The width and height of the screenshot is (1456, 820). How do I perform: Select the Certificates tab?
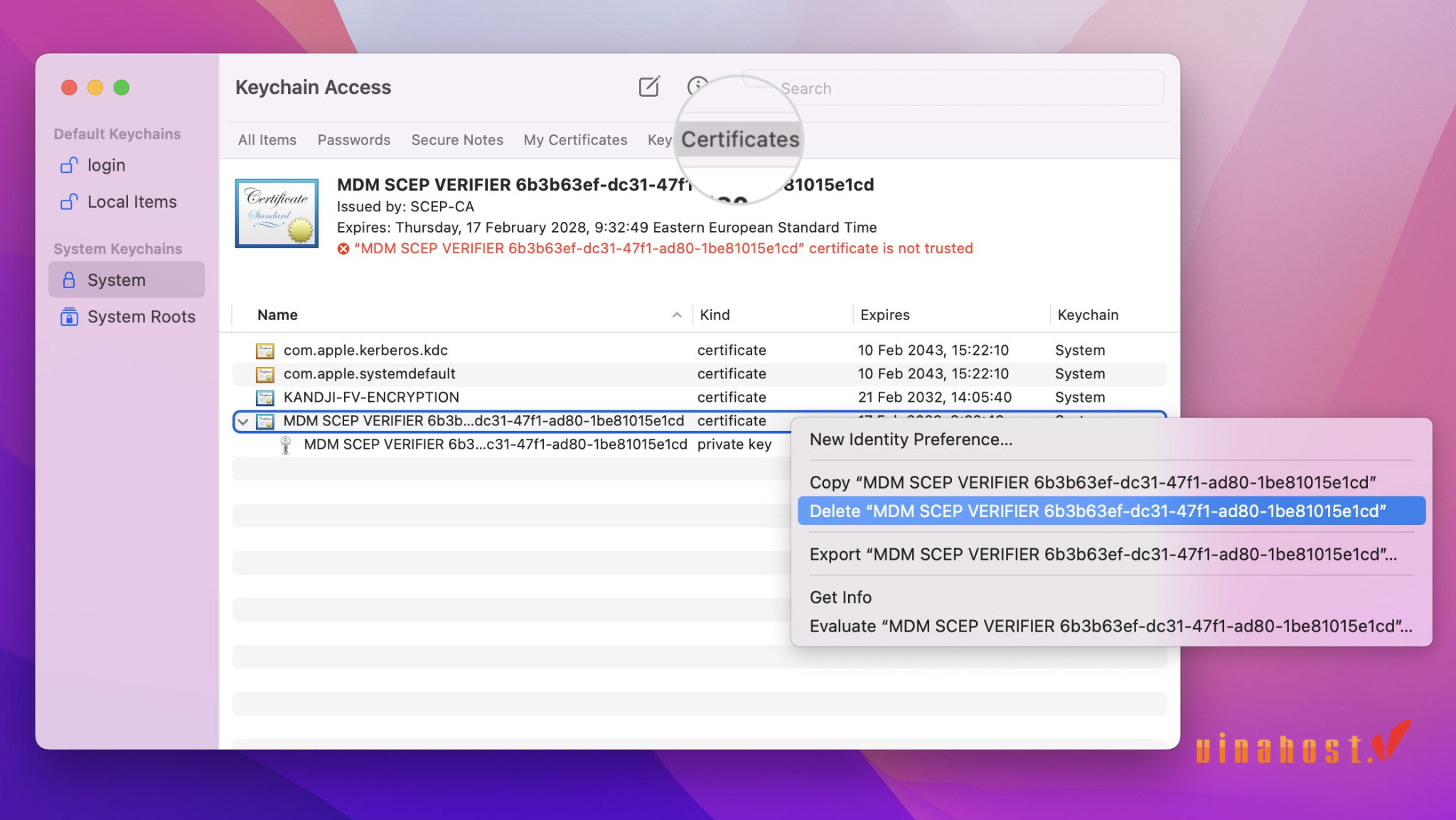click(740, 139)
